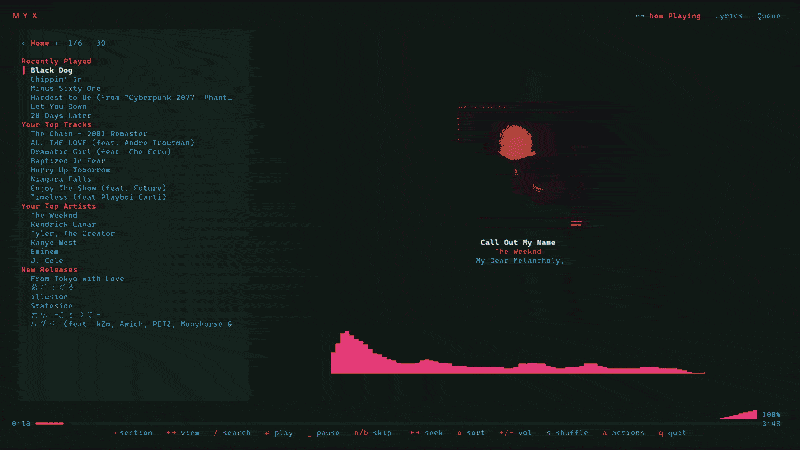Open release From Tokyo with Love
800x450 pixels.
(77, 279)
